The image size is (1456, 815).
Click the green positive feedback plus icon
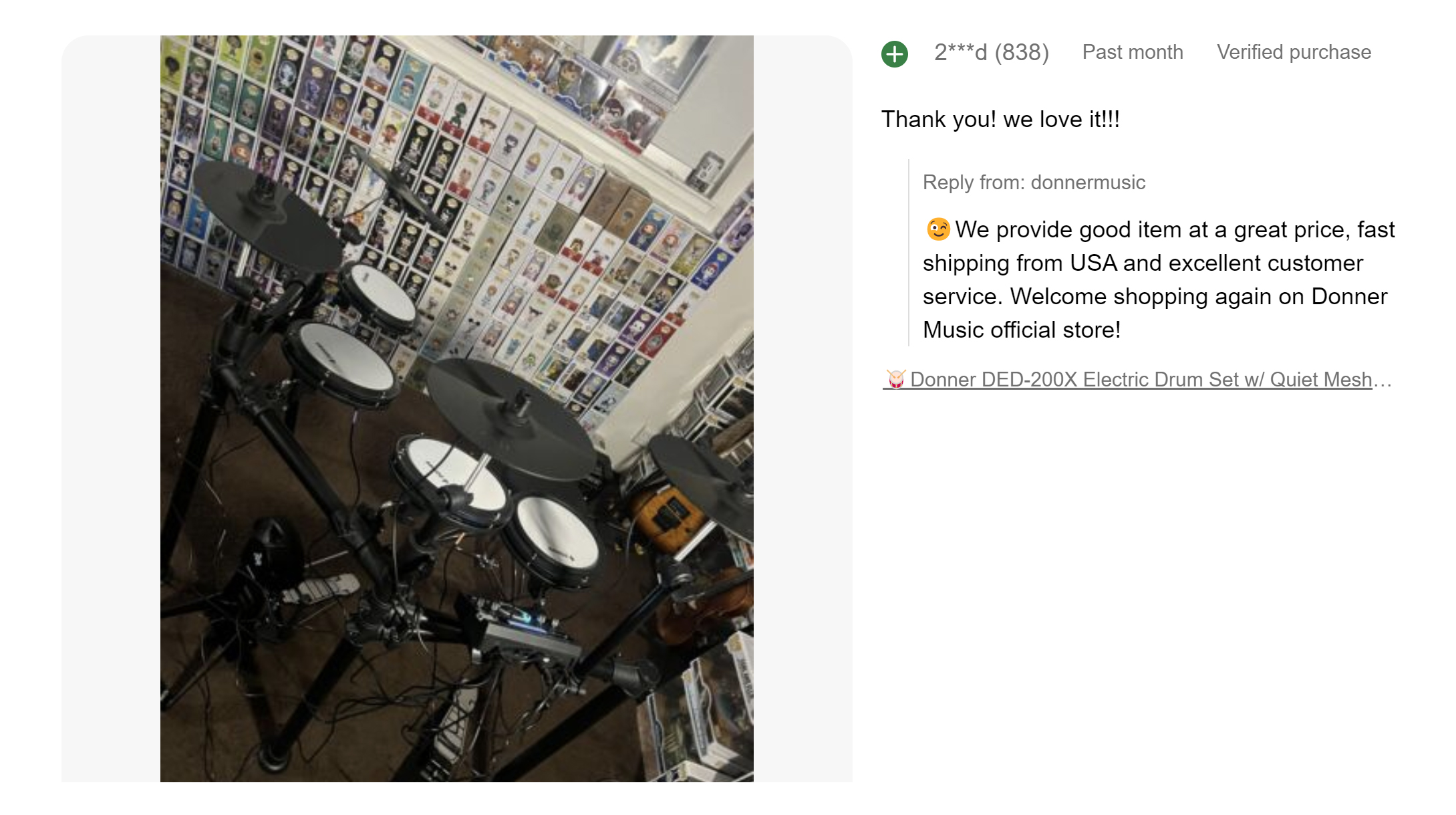pos(895,53)
